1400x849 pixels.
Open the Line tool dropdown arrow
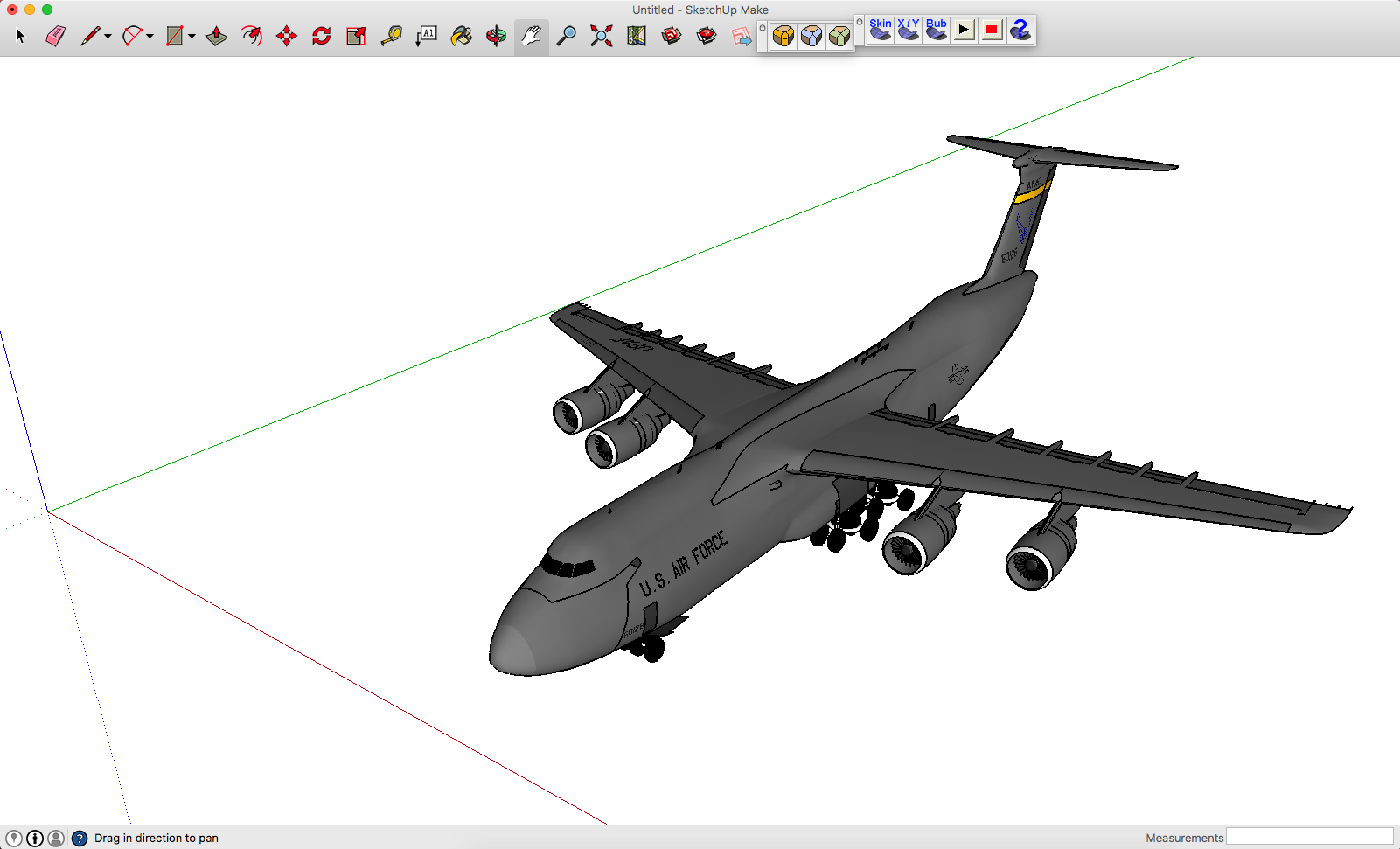point(108,37)
